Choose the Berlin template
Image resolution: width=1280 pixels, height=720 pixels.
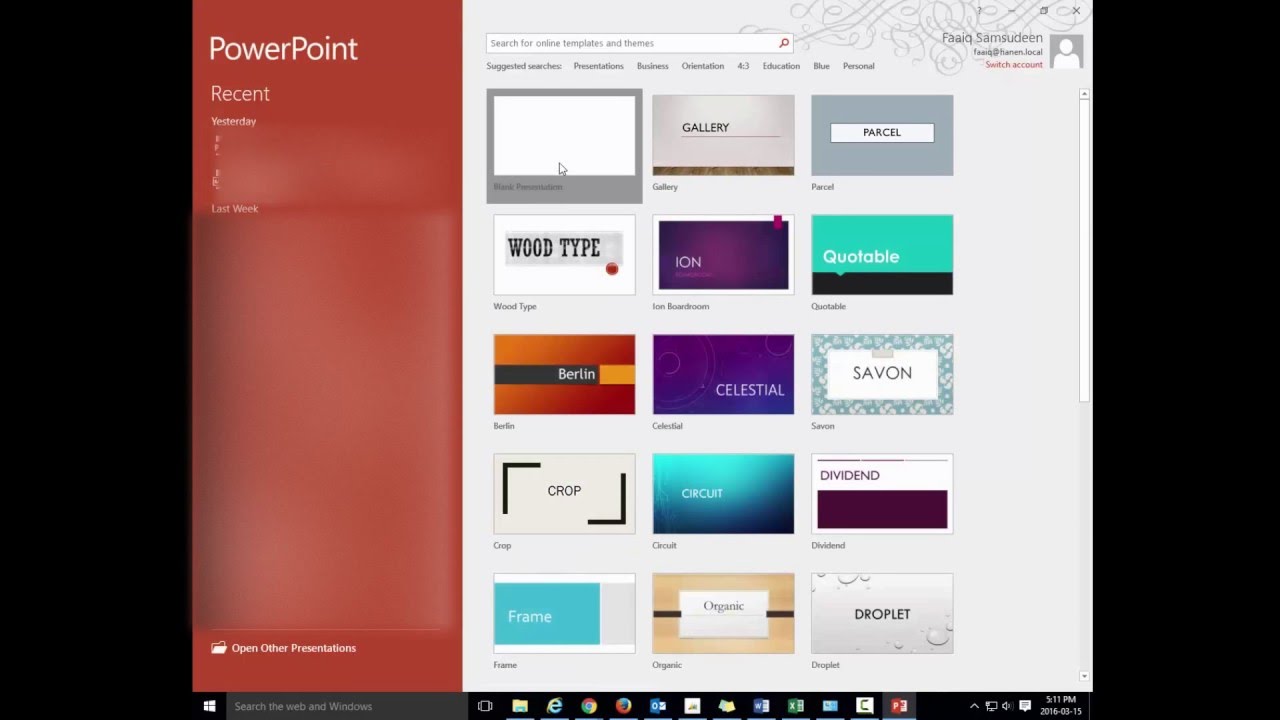[x=564, y=374]
